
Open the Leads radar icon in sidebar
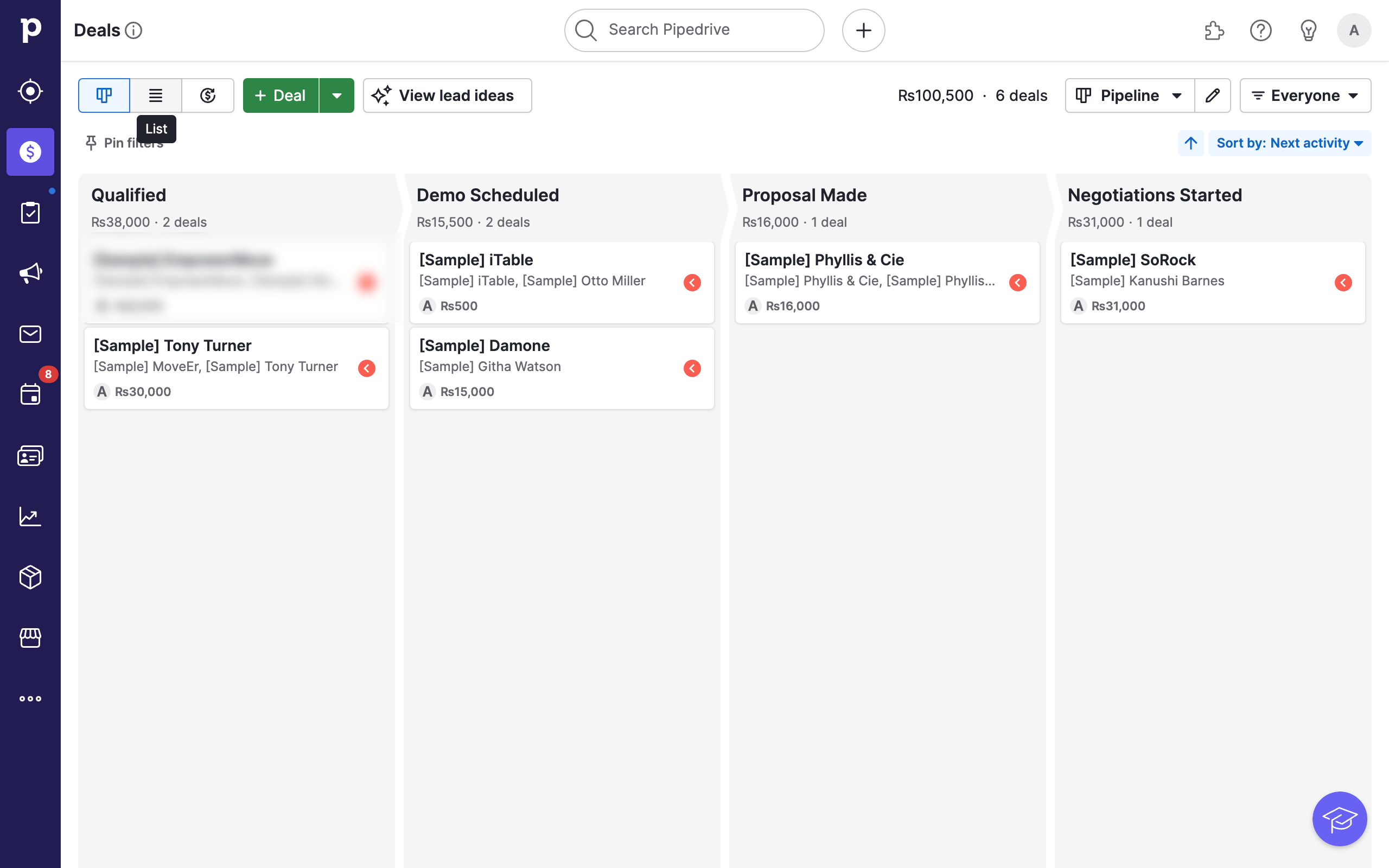click(x=30, y=91)
